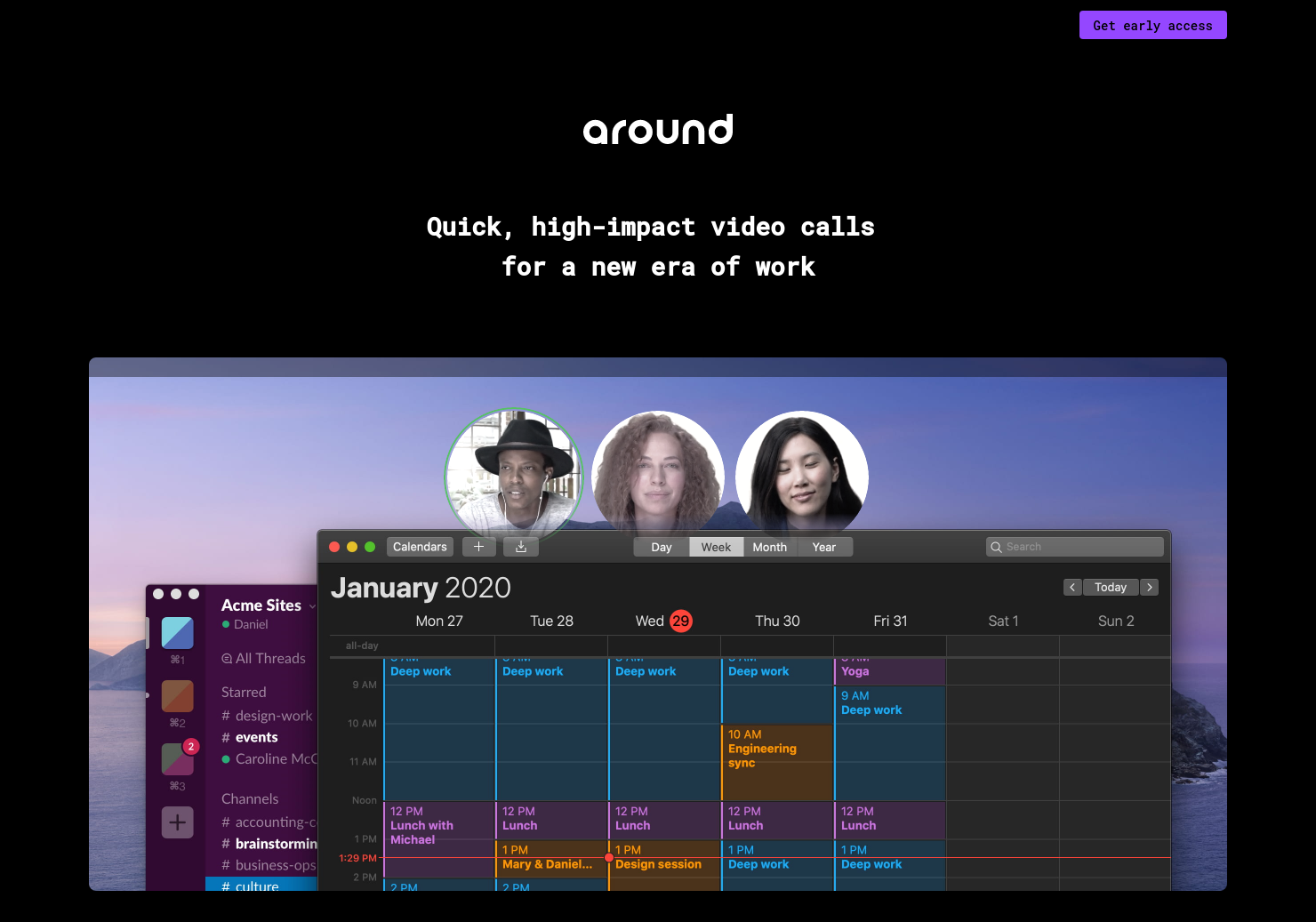The width and height of the screenshot is (1316, 922).
Task: Click the calendar Search field
Action: [1074, 547]
